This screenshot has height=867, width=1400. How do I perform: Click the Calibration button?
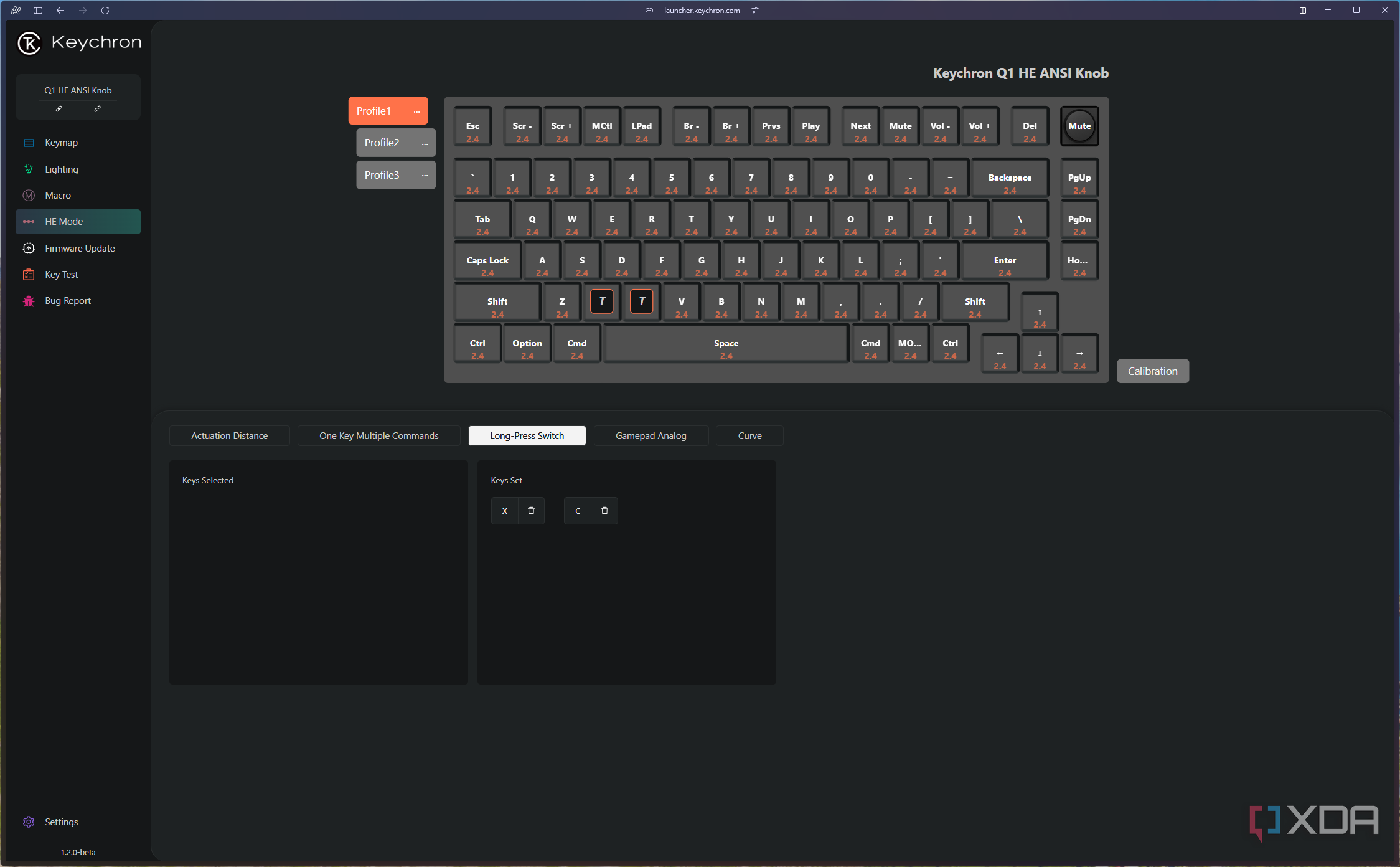click(1153, 371)
